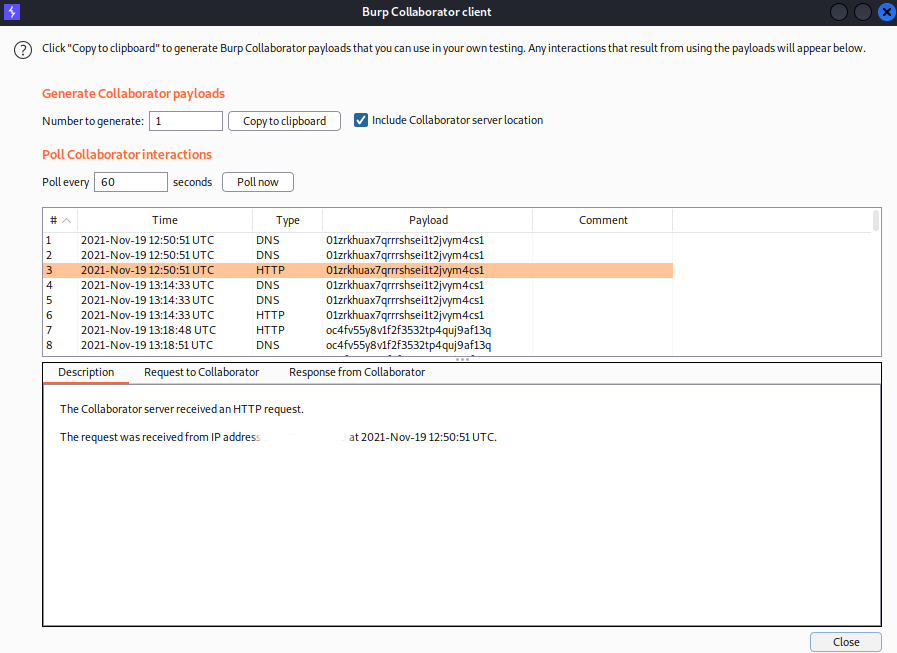
Task: Click the Poll now button
Action: tap(257, 181)
